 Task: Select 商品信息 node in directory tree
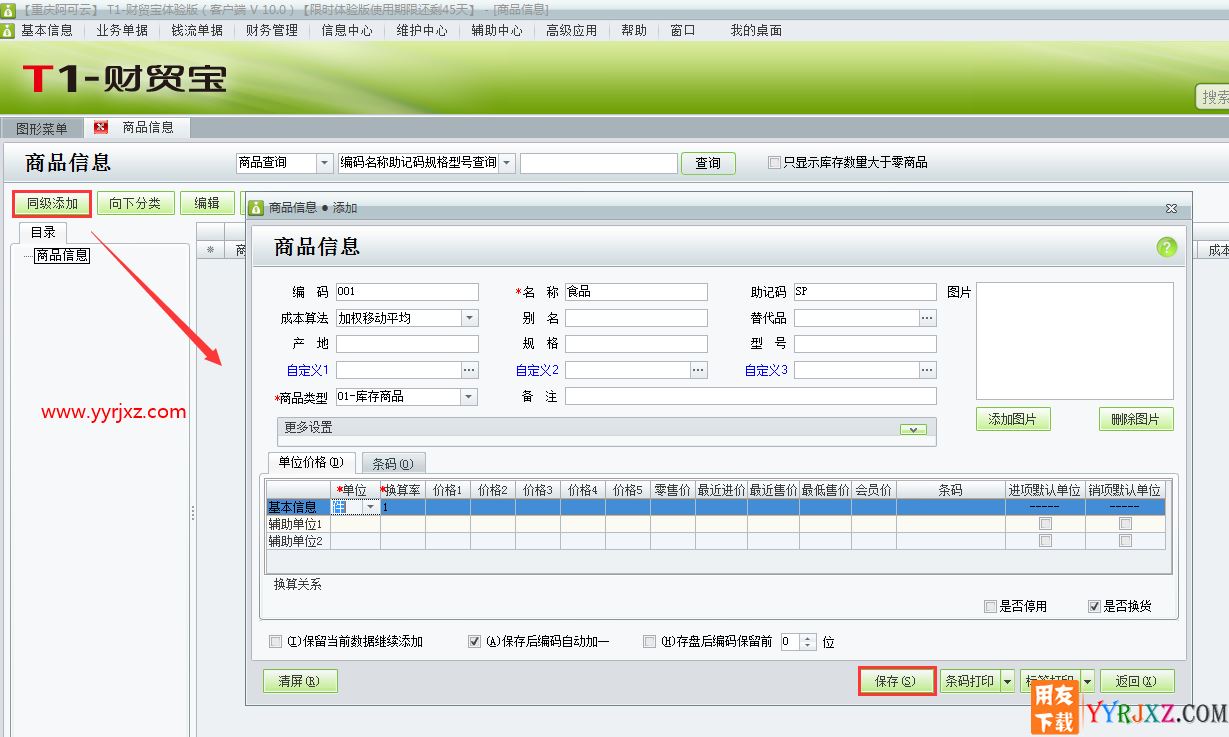[62, 256]
